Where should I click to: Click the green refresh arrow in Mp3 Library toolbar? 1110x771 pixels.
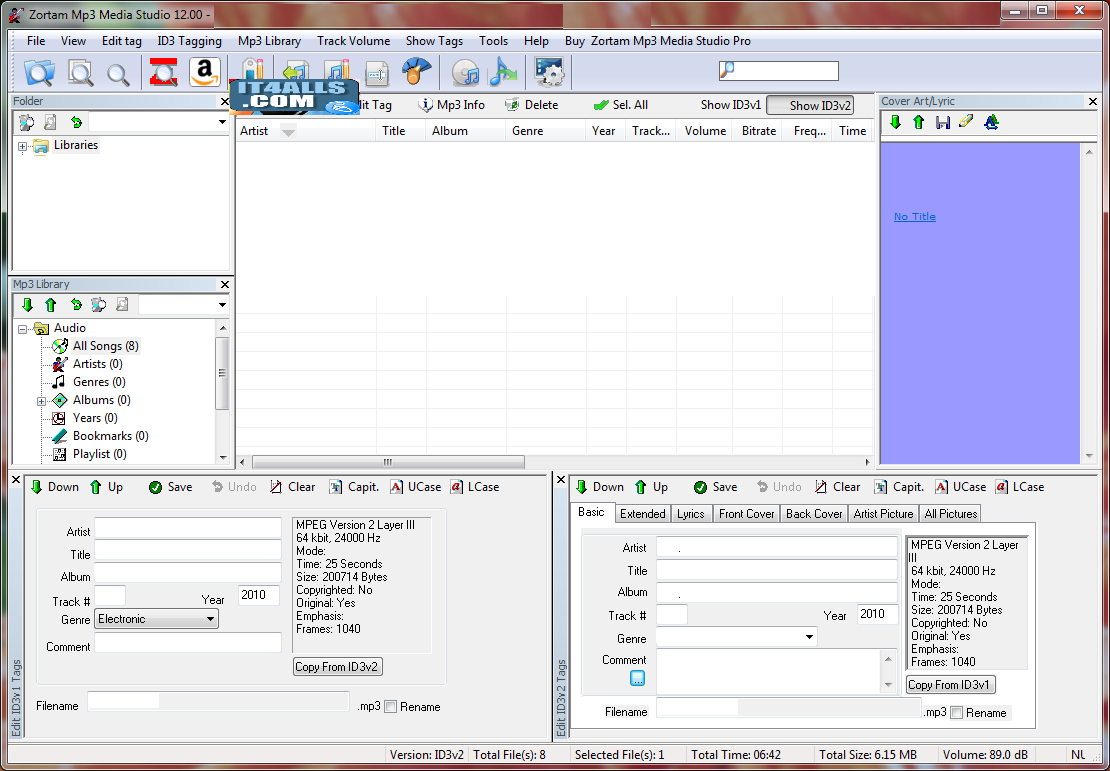pyautogui.click(x=76, y=305)
